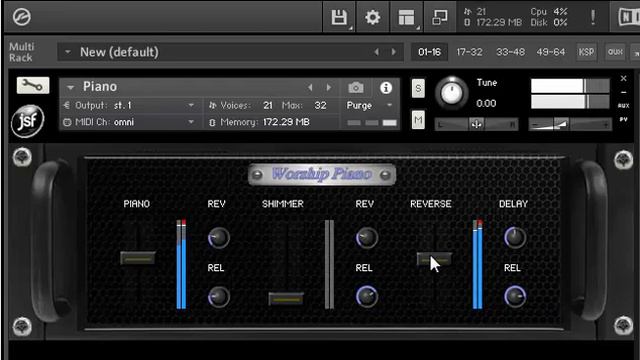Click the shimmer REL knob
The height and width of the screenshot is (360, 640).
(367, 297)
